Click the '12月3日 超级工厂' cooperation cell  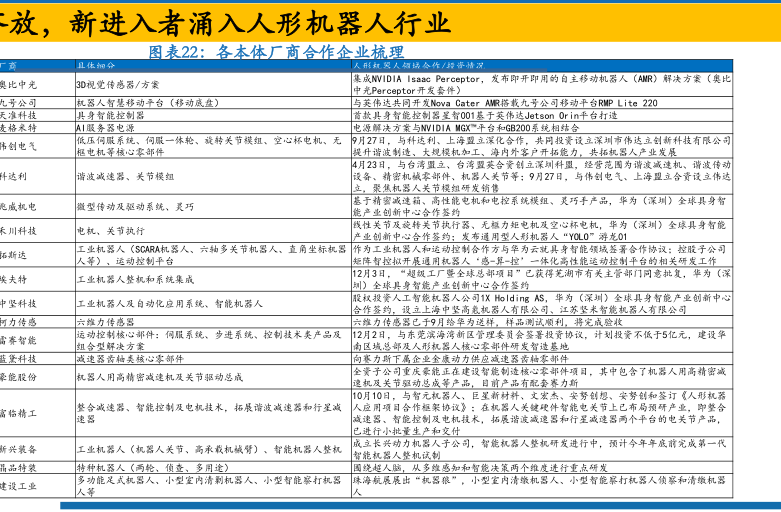pyautogui.click(x=542, y=279)
